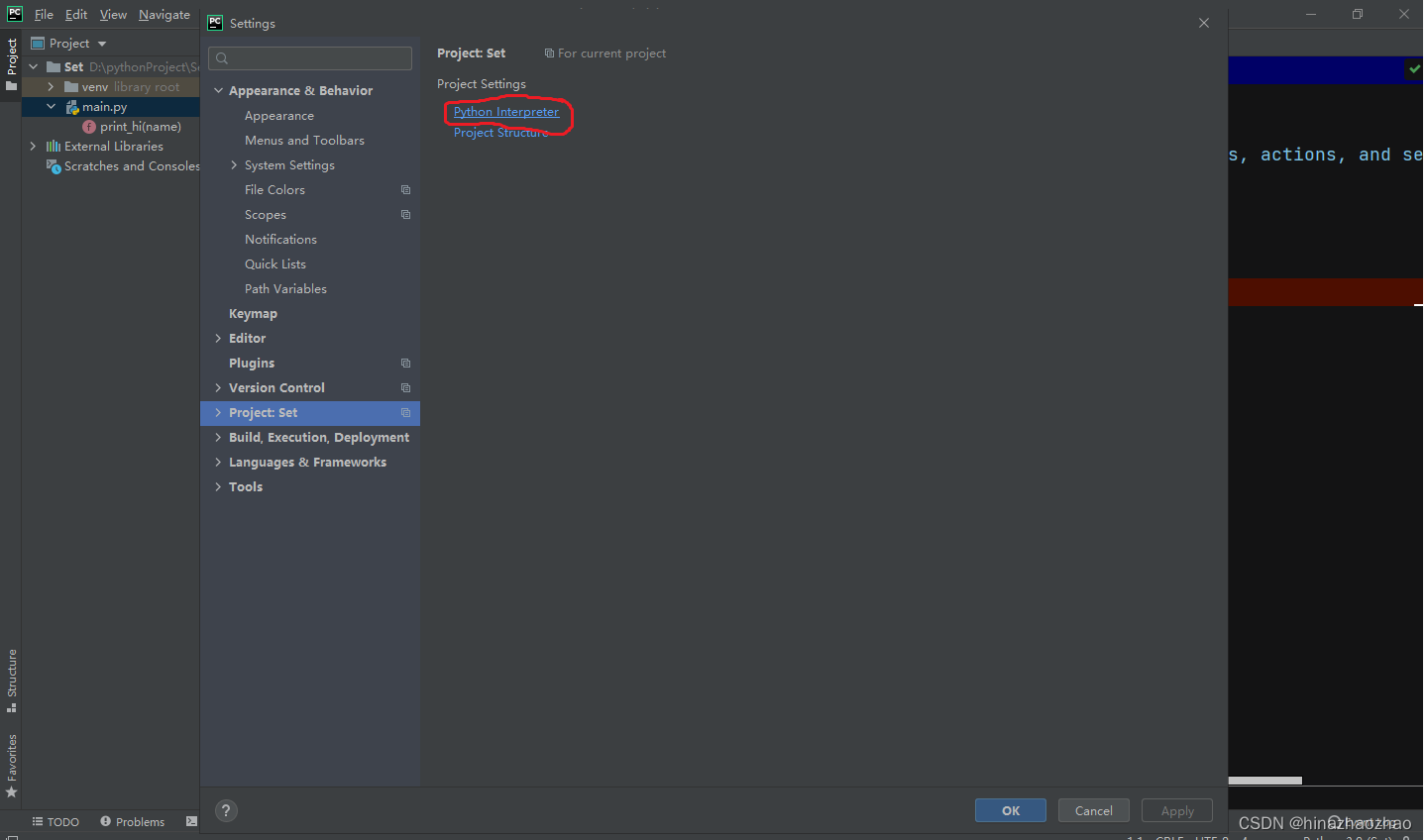Click the editor horizontal scrollbar thumb
The height and width of the screenshot is (840, 1427).
point(1265,781)
